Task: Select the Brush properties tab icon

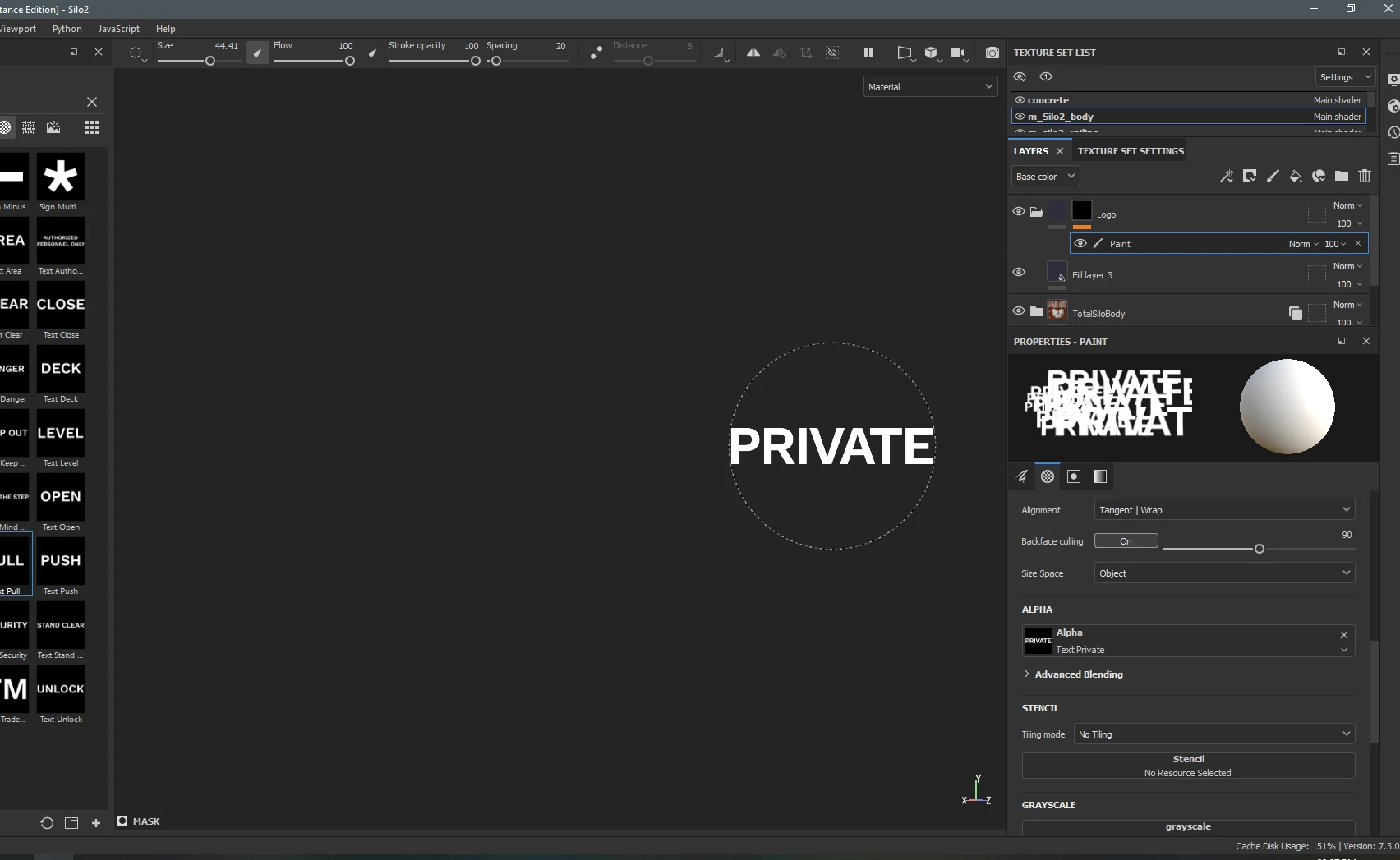Action: pos(1022,476)
